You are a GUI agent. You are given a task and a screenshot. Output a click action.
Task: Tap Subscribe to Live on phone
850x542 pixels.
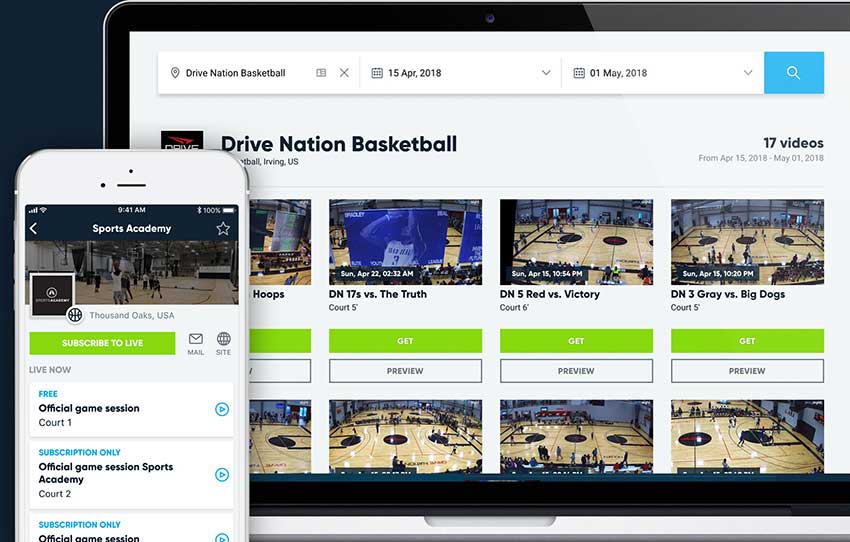pos(102,343)
